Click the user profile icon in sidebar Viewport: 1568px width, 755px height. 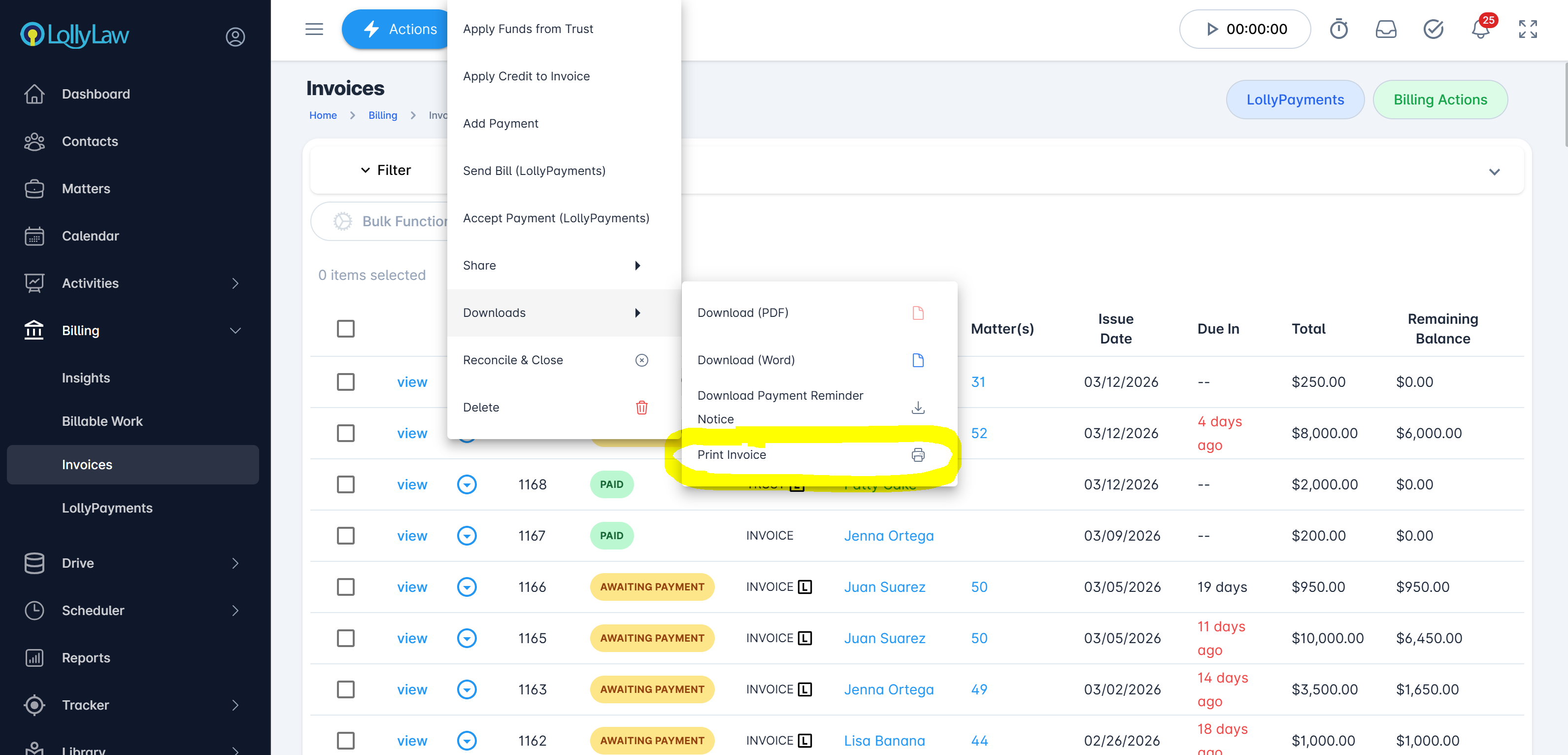click(235, 37)
